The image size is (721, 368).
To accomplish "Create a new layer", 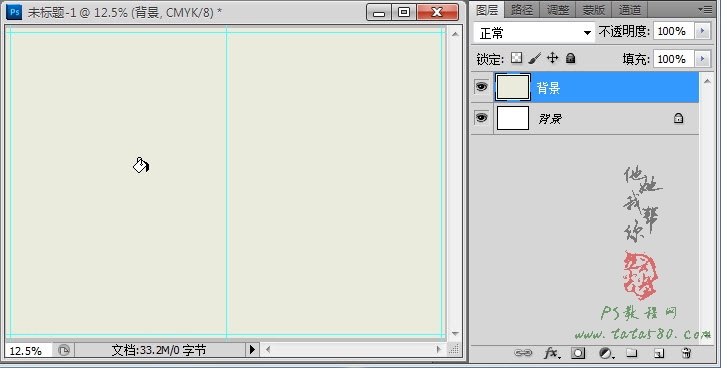I will coord(659,353).
